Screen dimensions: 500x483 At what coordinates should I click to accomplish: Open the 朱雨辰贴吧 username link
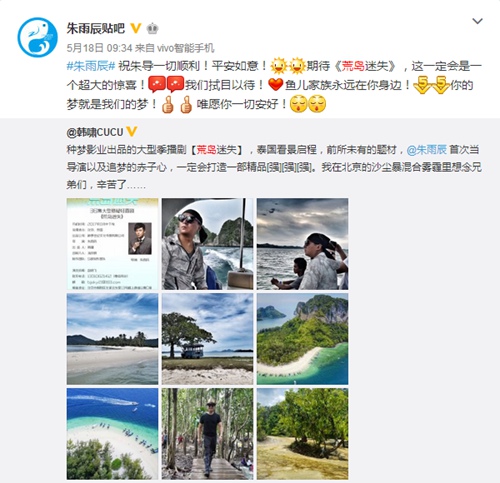pyautogui.click(x=96, y=29)
